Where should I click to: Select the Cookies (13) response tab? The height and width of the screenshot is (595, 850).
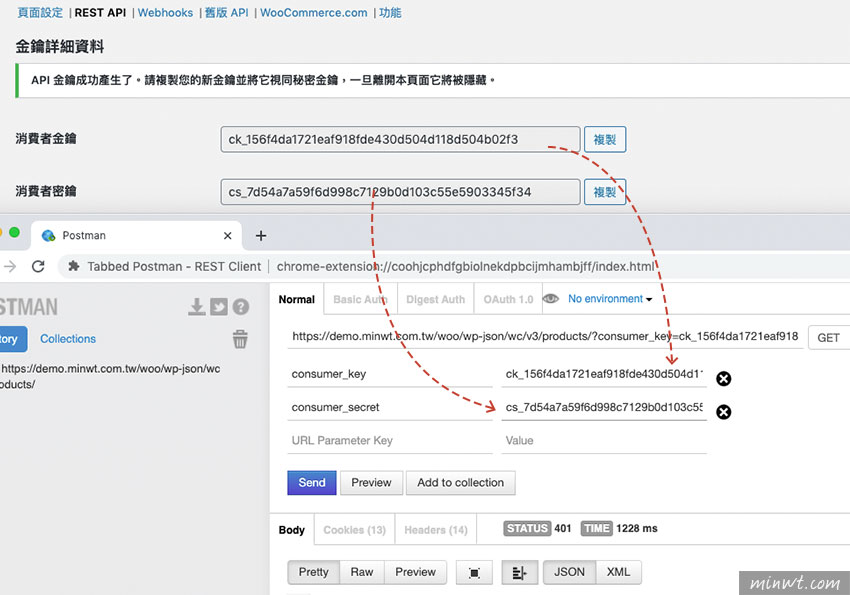pos(355,529)
